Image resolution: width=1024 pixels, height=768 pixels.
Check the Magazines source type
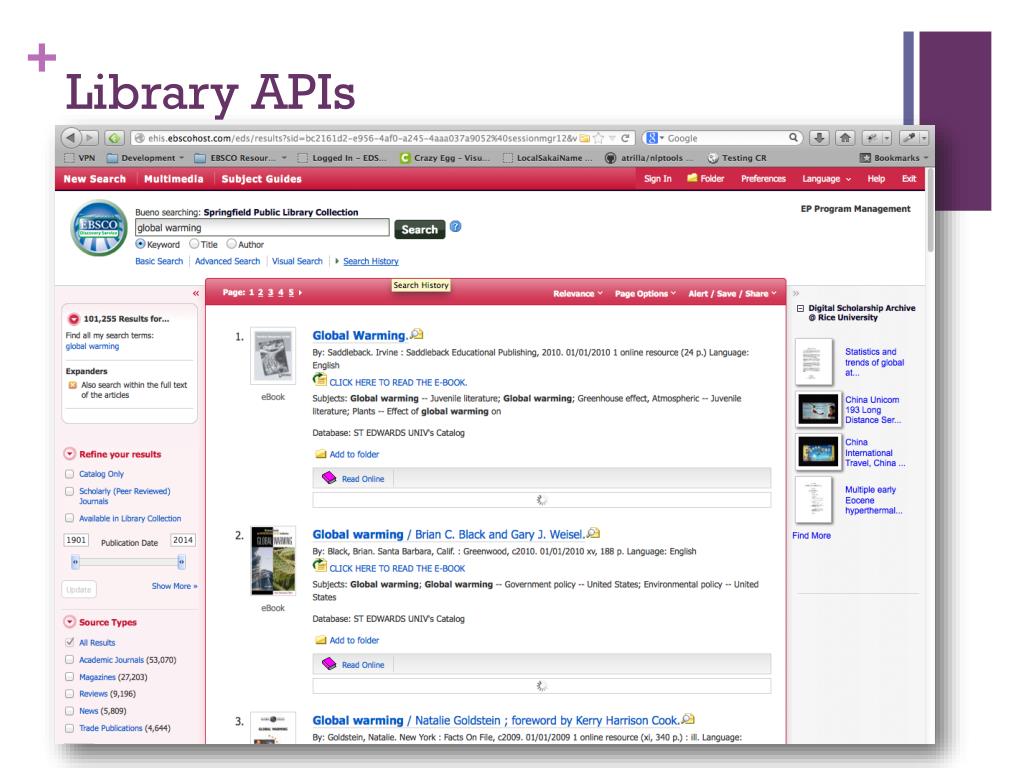point(69,677)
